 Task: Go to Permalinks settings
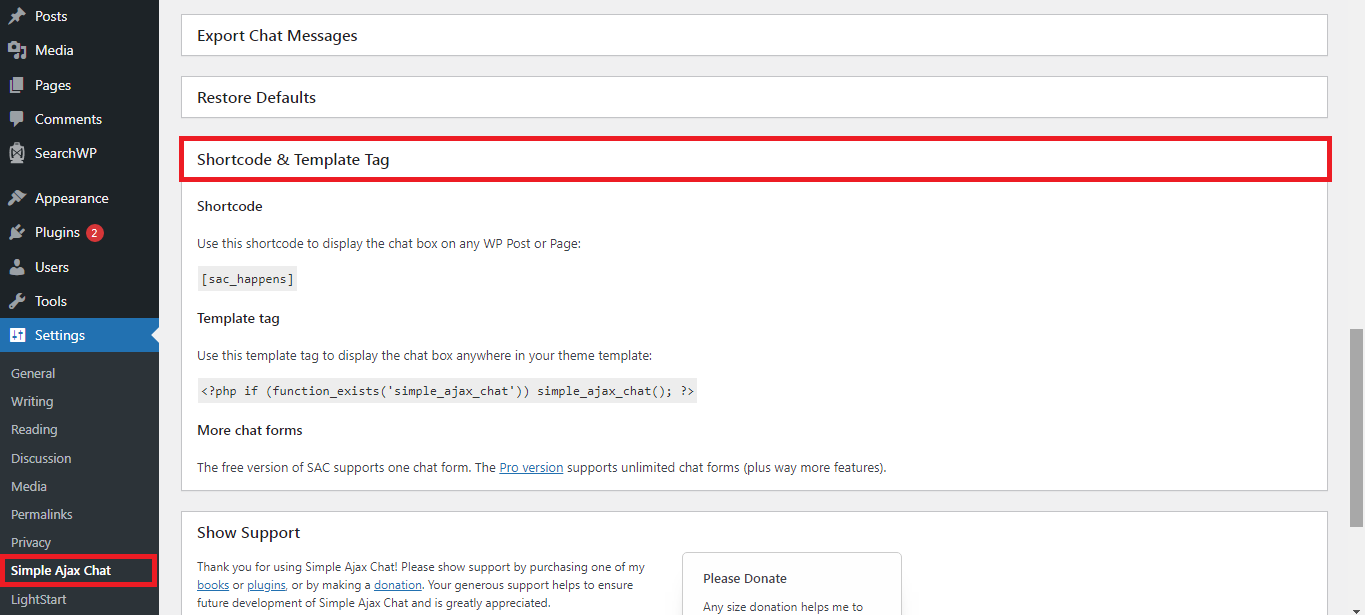pos(42,514)
